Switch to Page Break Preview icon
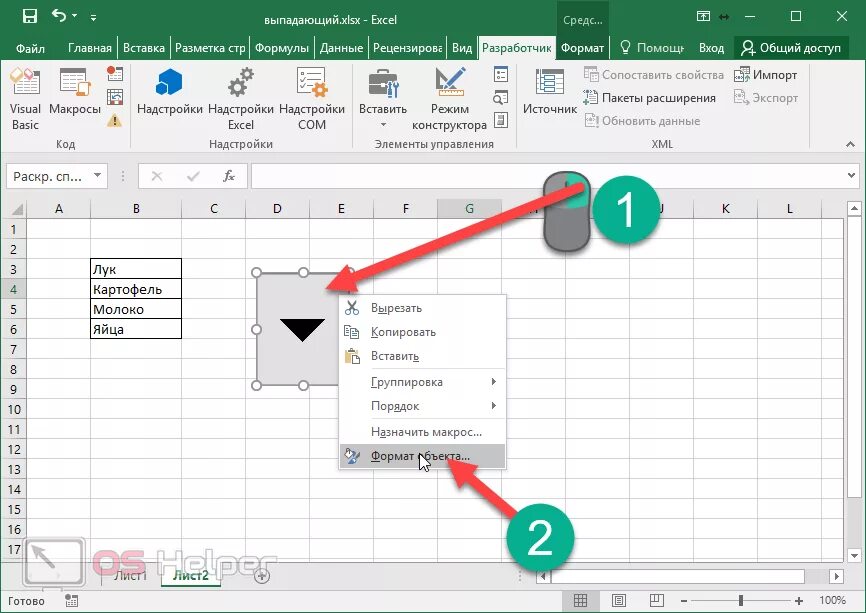 [x=657, y=600]
